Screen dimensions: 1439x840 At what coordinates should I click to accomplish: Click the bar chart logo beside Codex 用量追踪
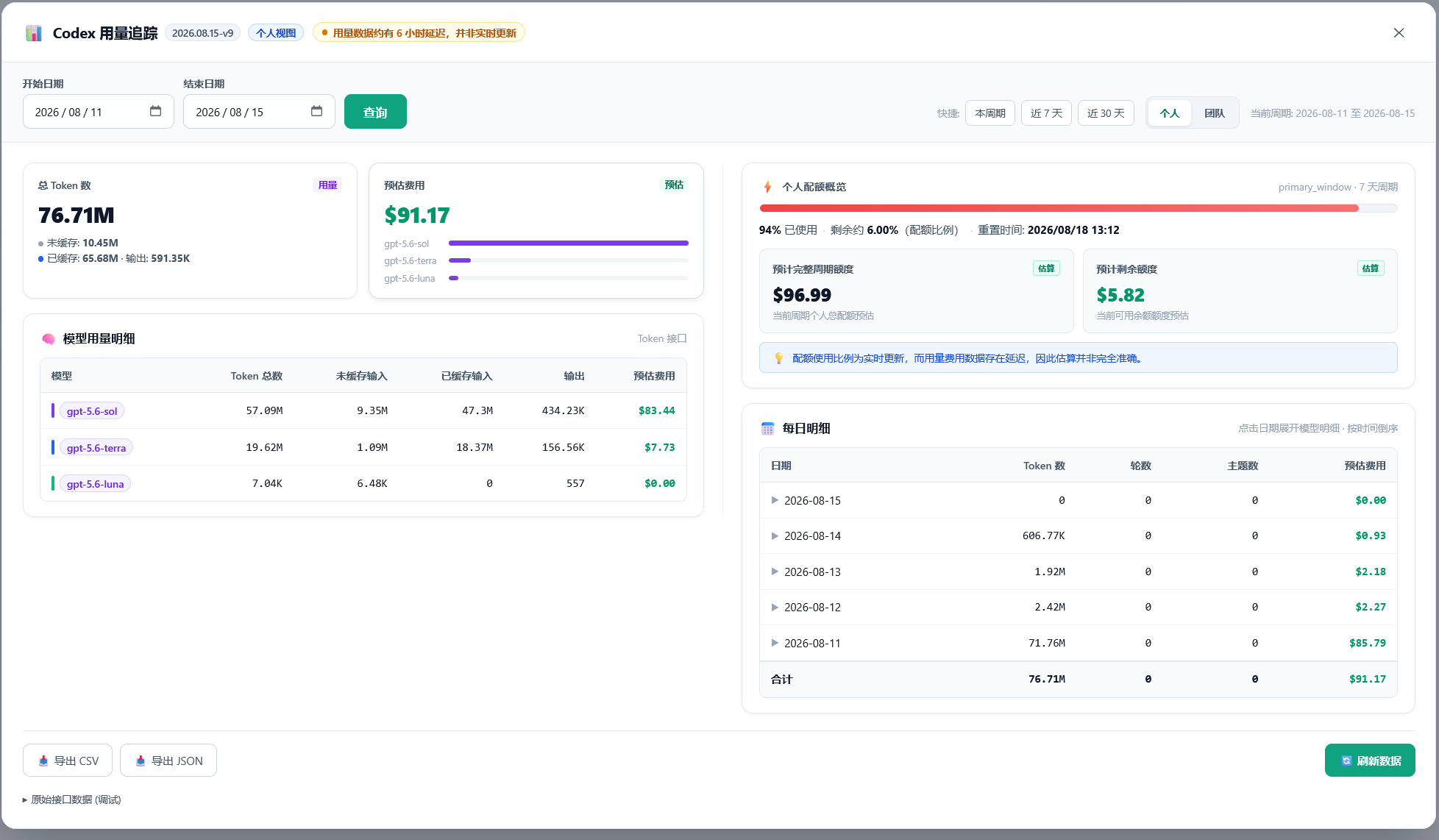[34, 33]
